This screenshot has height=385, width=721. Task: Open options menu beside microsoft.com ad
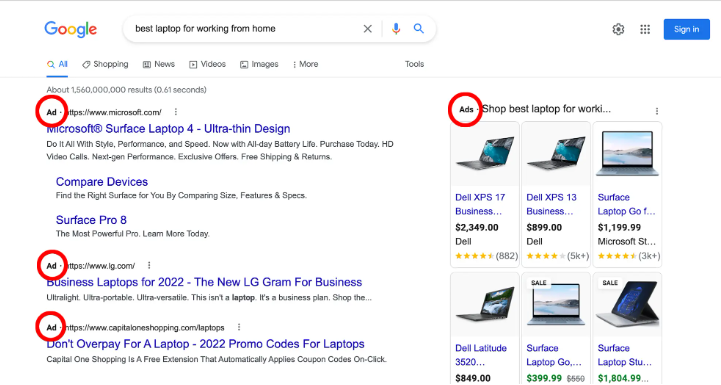pyautogui.click(x=176, y=112)
